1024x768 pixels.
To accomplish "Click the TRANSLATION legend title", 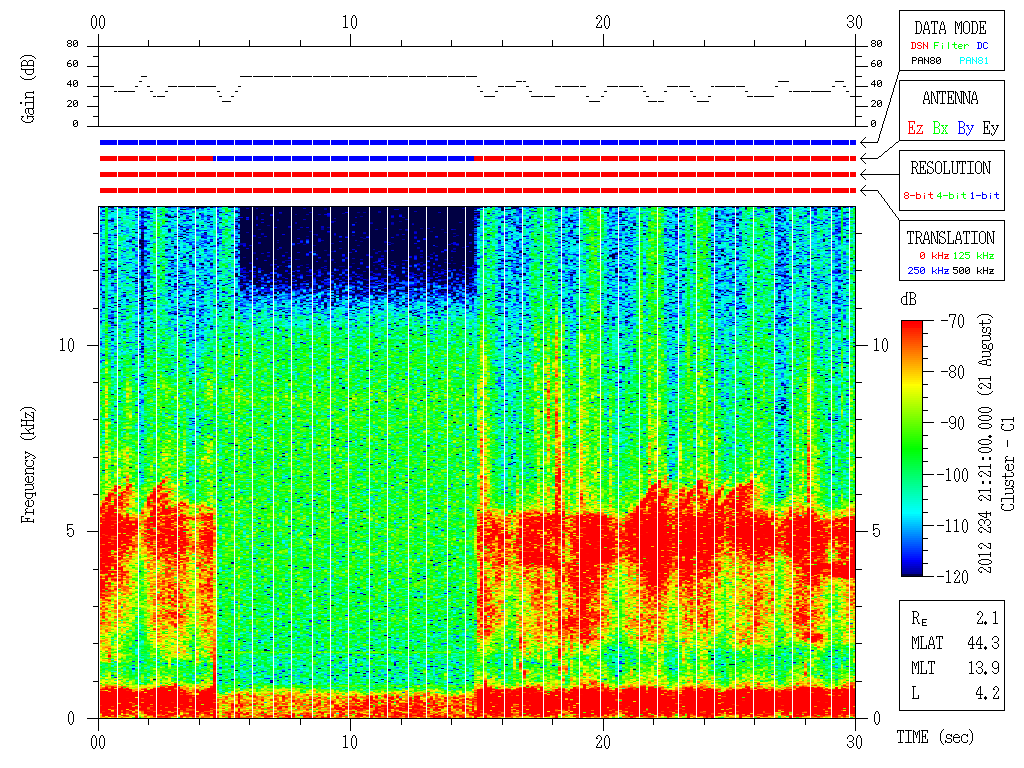I will 950,238.
